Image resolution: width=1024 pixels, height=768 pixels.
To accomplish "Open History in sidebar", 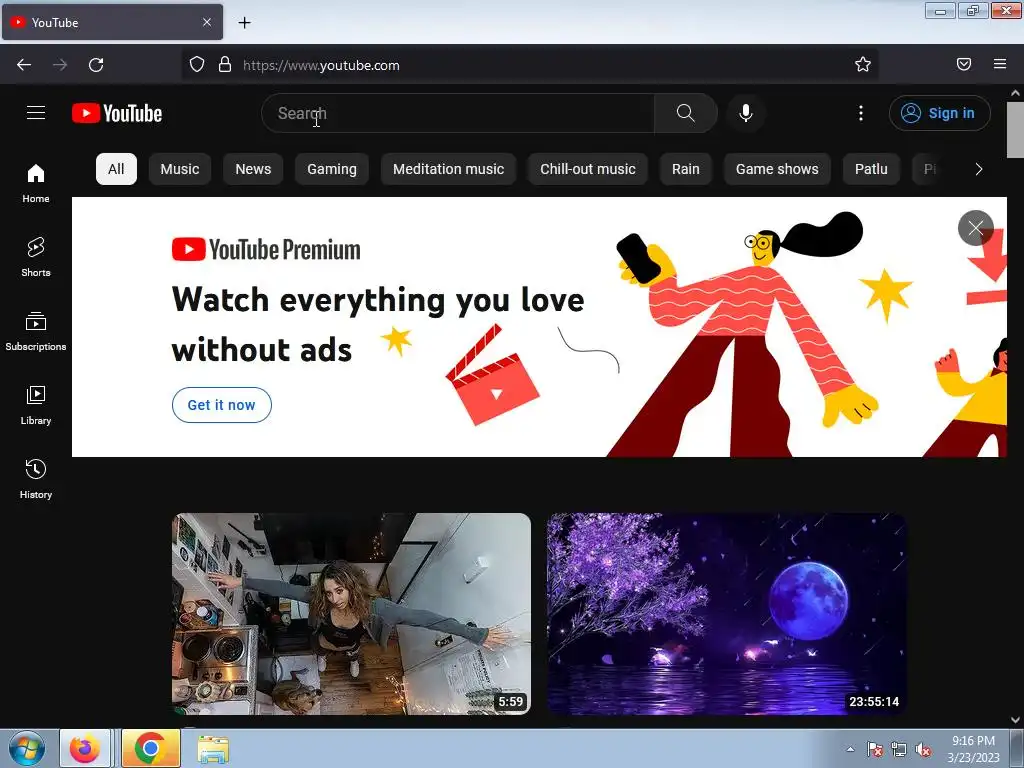I will 36,479.
